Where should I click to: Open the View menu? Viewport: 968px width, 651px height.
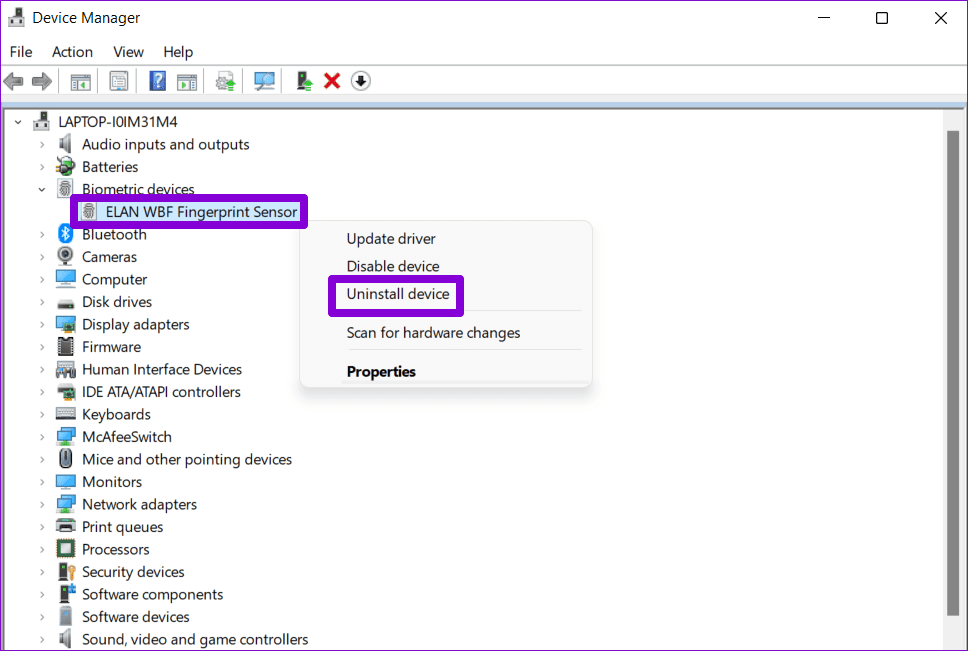pyautogui.click(x=128, y=52)
